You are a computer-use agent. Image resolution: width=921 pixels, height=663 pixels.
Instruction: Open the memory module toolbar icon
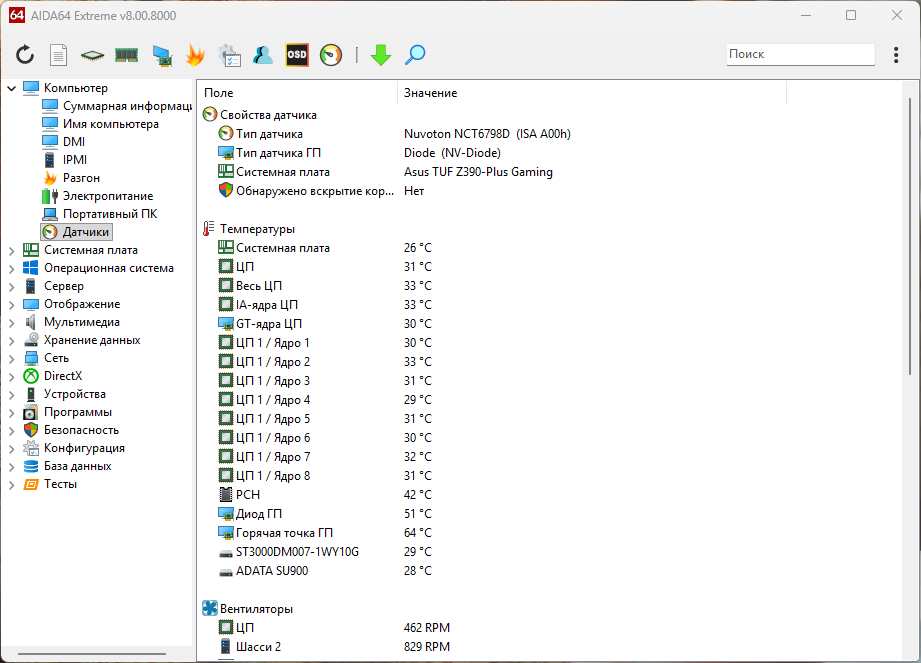[x=126, y=55]
